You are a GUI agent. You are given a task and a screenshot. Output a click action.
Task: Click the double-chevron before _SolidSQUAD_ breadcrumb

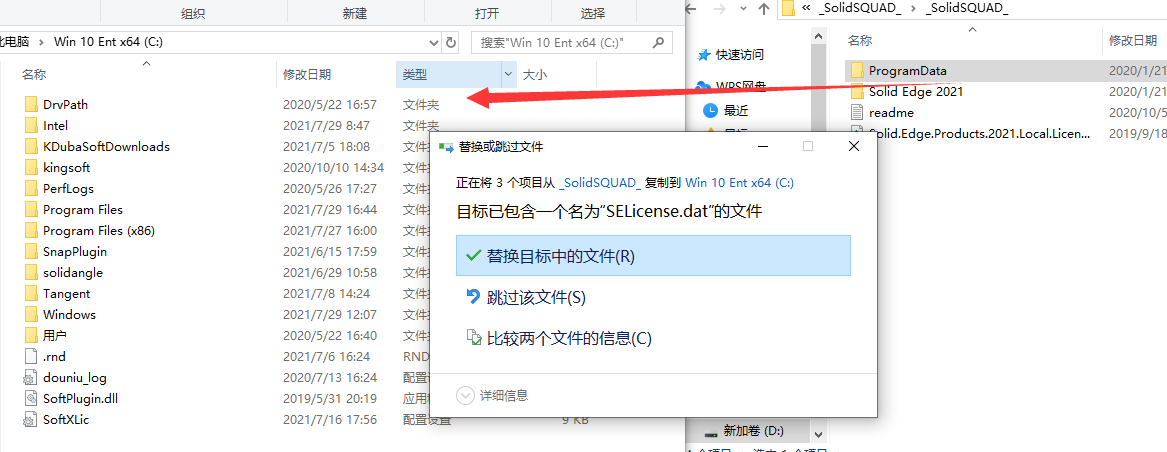[806, 8]
